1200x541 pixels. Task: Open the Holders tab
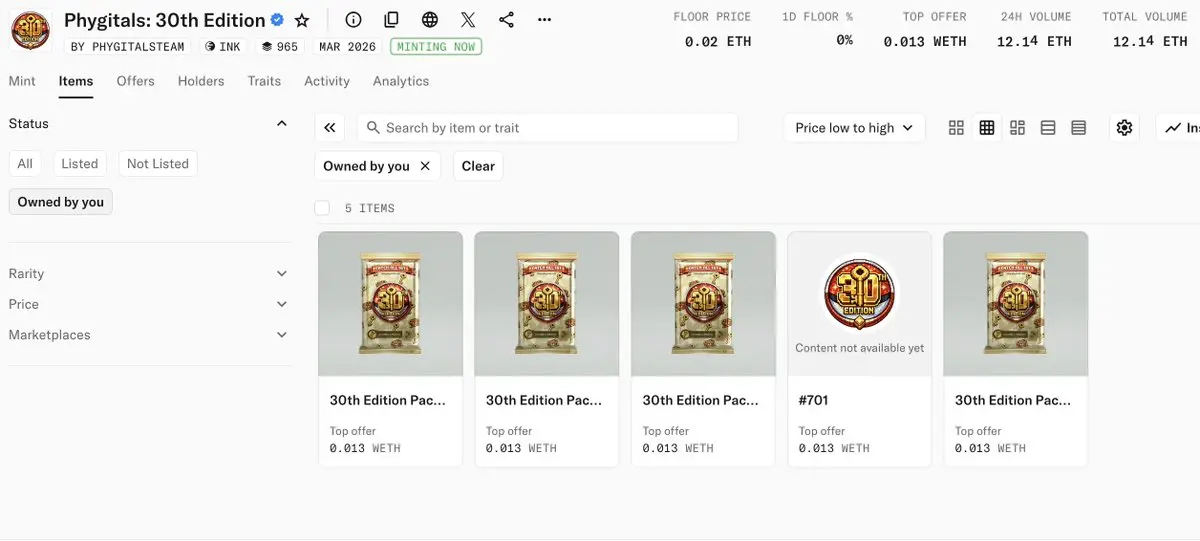pyautogui.click(x=201, y=81)
